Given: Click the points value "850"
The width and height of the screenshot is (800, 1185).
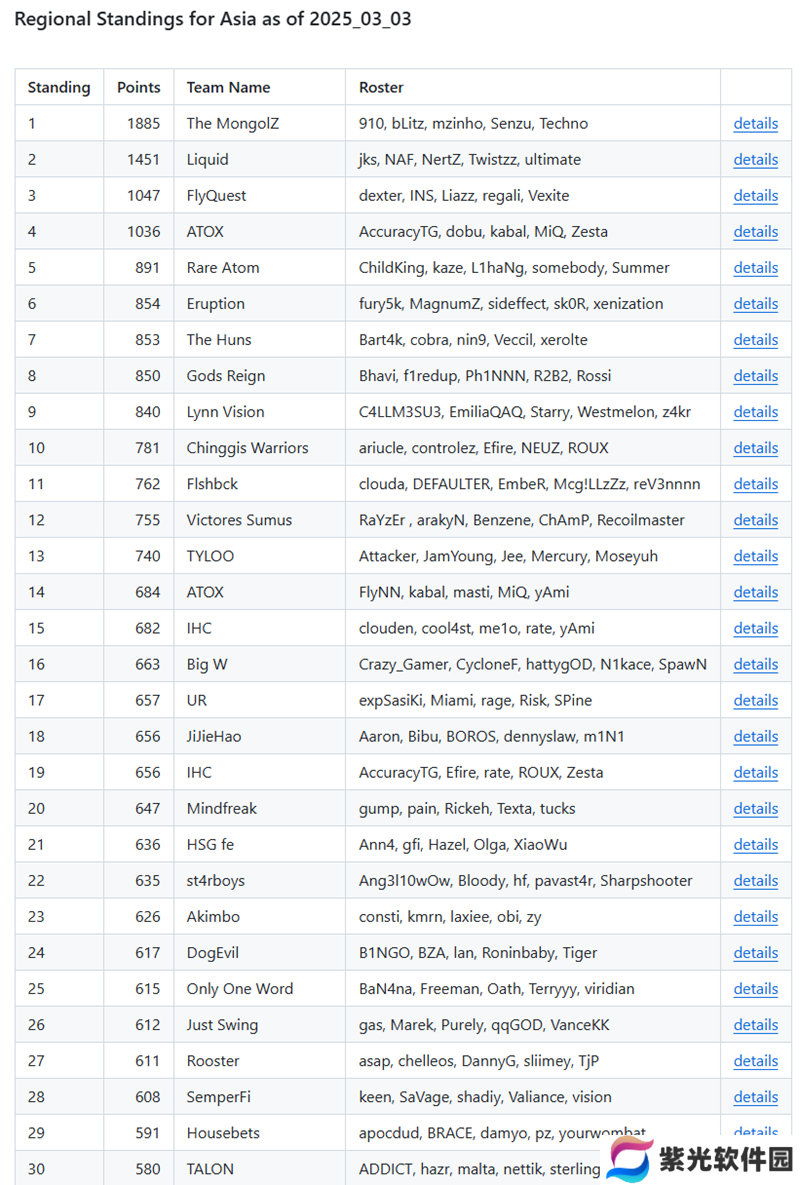Looking at the screenshot, I should [x=147, y=376].
